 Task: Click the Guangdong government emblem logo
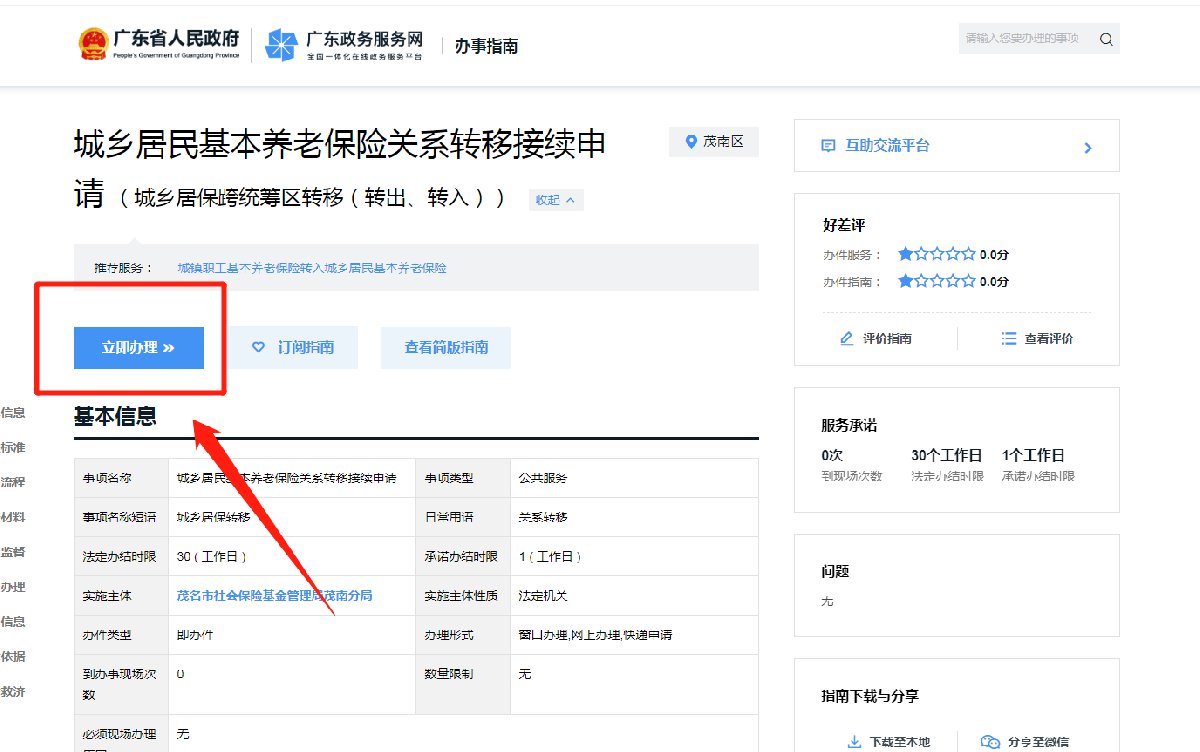coord(93,44)
